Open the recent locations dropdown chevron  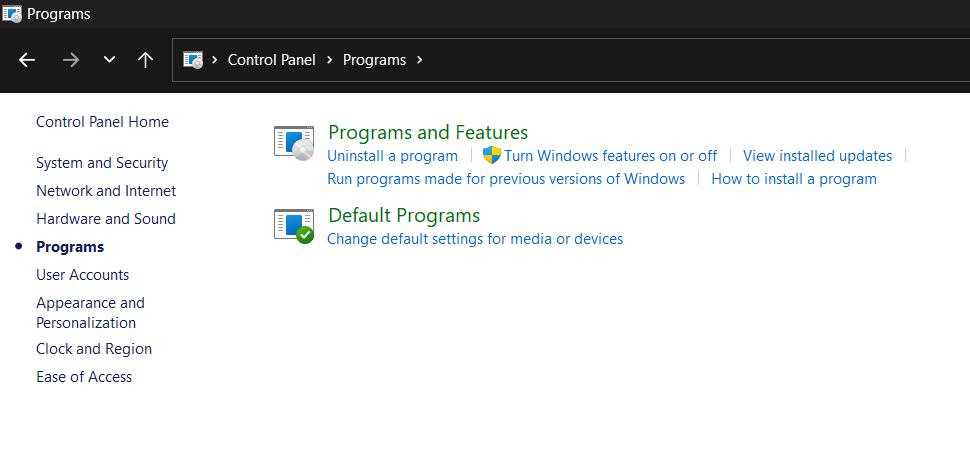(109, 60)
